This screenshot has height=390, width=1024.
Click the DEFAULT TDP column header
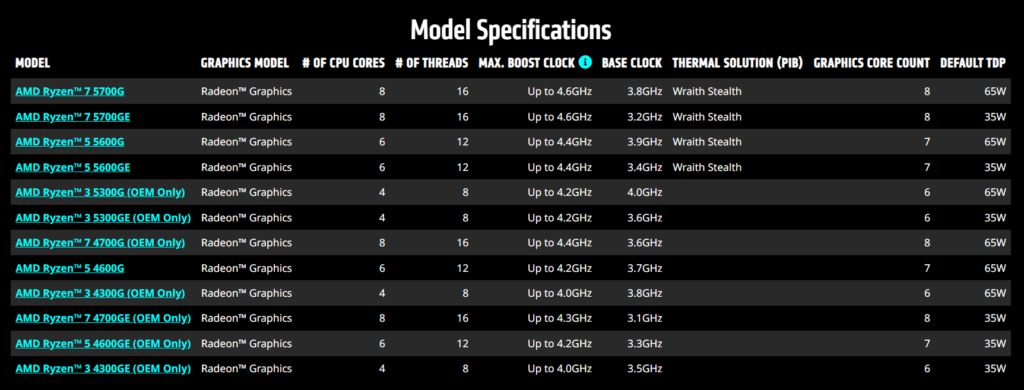[x=973, y=63]
